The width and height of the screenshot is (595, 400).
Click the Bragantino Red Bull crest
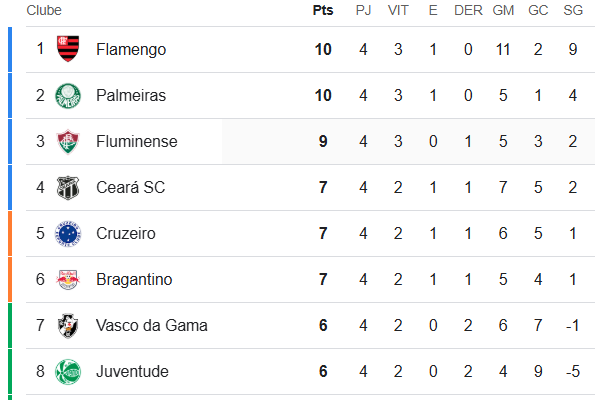pos(68,280)
